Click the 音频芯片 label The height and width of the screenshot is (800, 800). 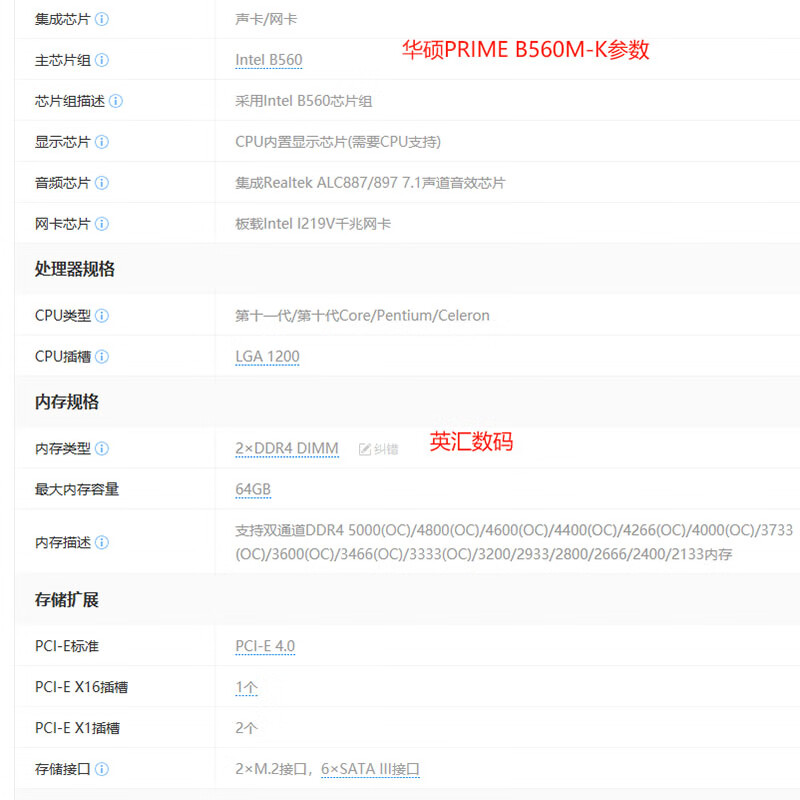[x=63, y=183]
